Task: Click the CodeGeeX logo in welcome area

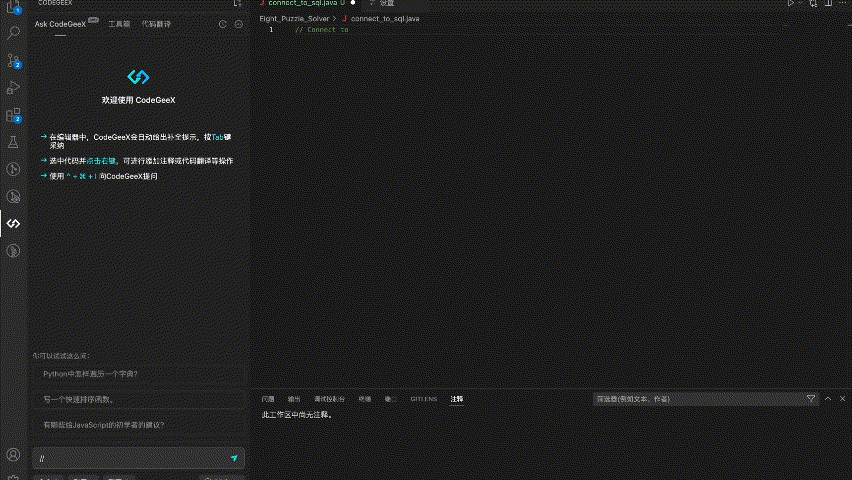Action: click(x=138, y=77)
